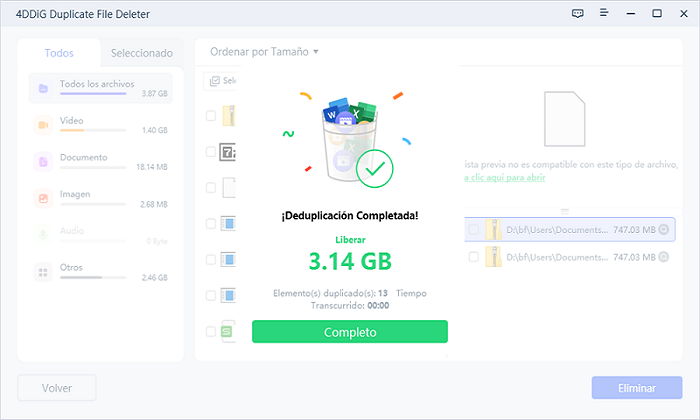
Task: Click the Todos los archivos folder icon
Action: (43, 88)
